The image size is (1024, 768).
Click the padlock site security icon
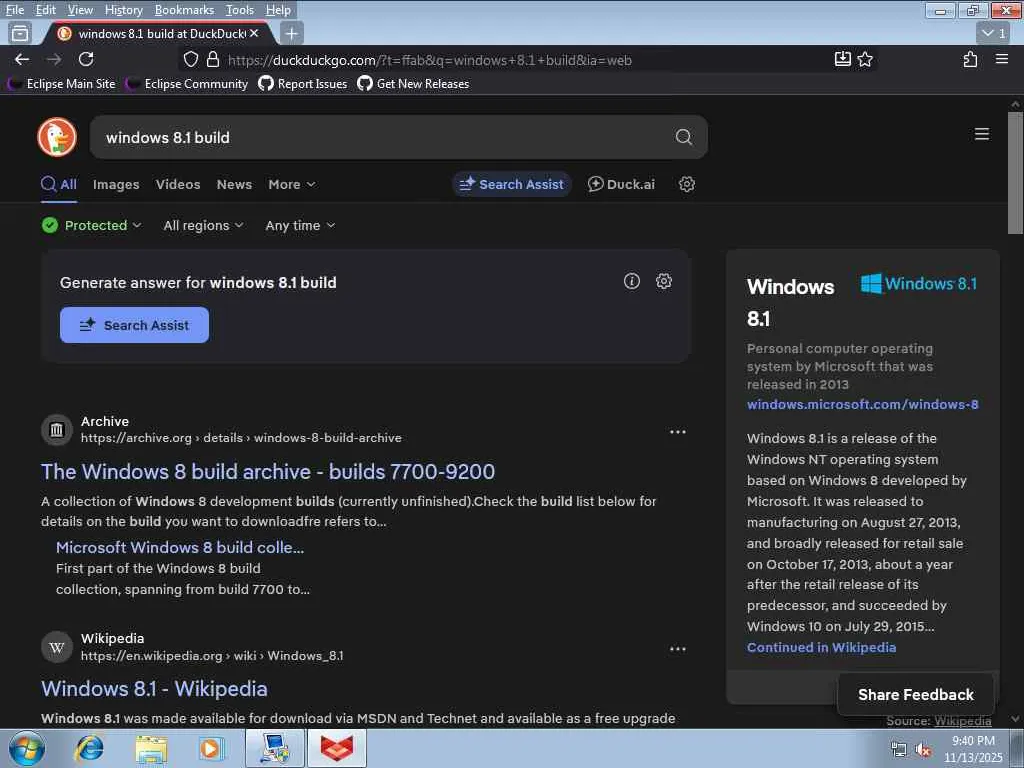click(x=212, y=59)
